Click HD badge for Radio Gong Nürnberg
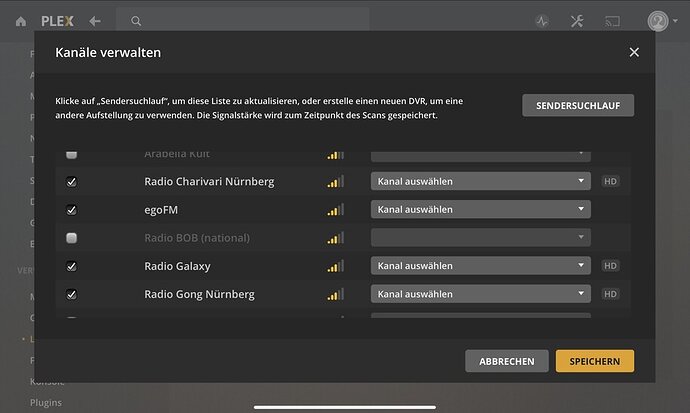Screen dimensions: 690x413 coord(610,294)
